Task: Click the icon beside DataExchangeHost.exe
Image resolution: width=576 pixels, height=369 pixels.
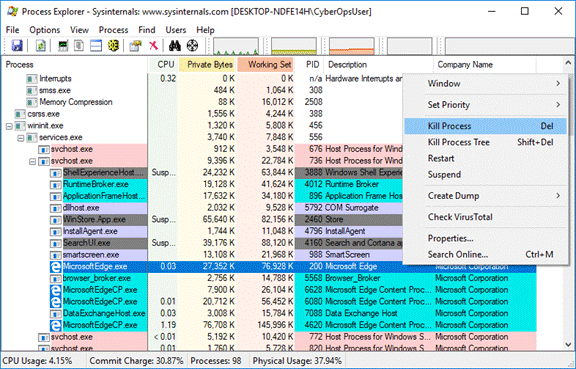Action: 55,314
